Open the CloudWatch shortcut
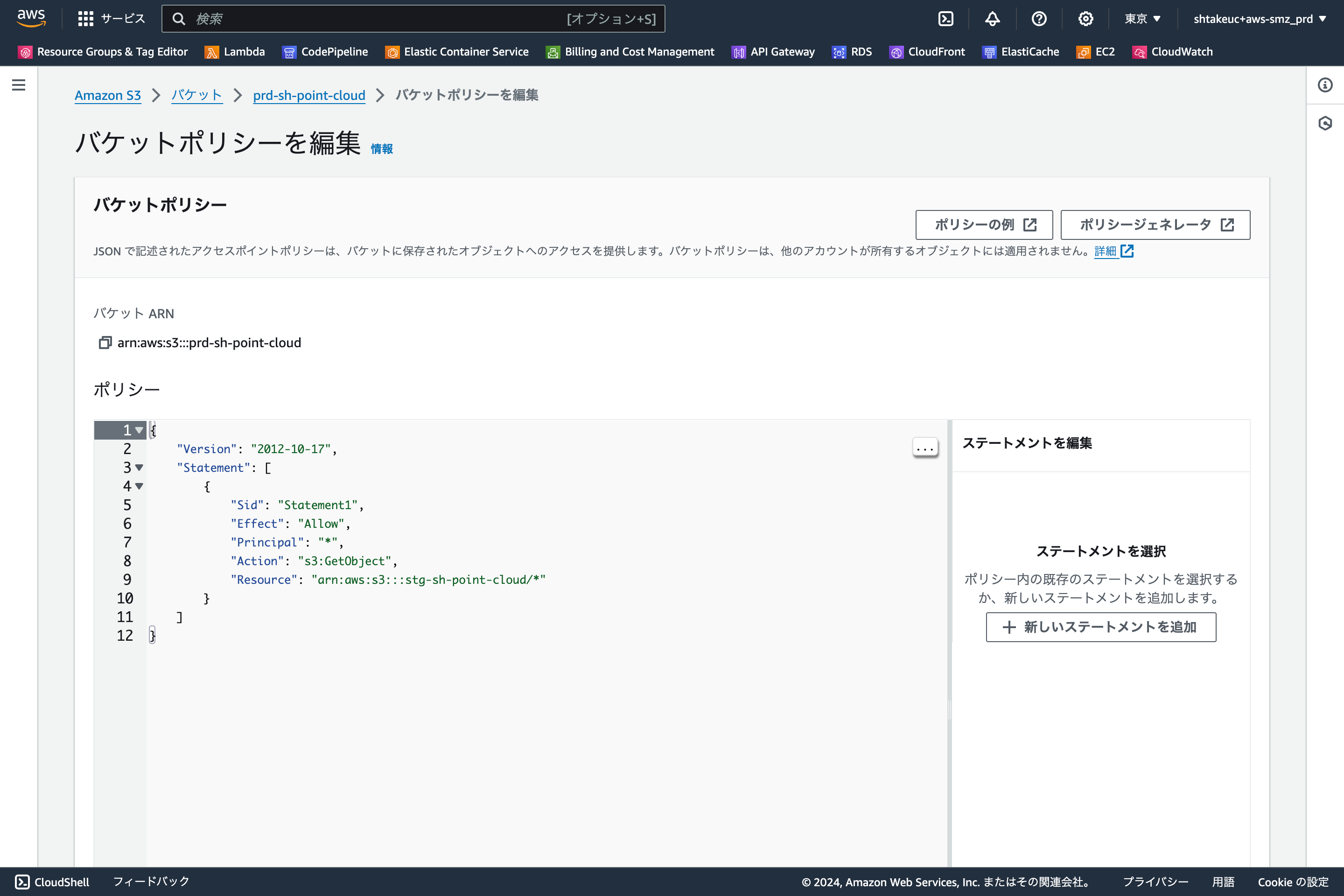The height and width of the screenshot is (896, 1344). click(1172, 52)
